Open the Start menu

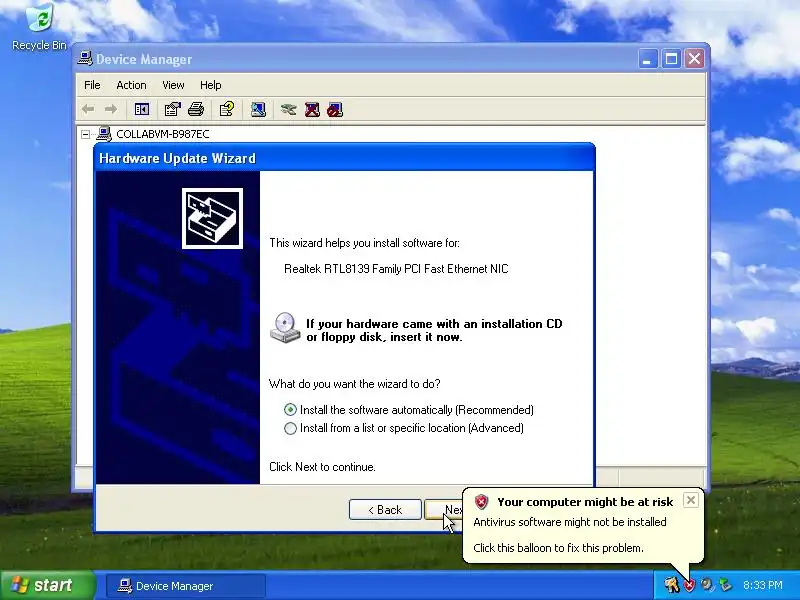point(47,585)
